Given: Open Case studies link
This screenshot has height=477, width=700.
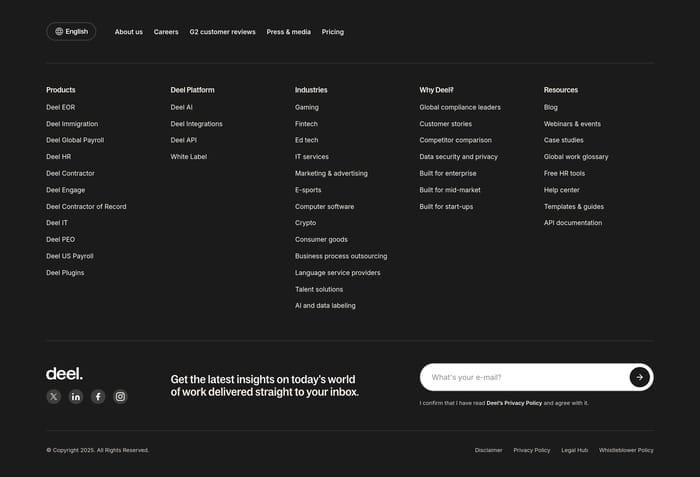Looking at the screenshot, I should click(563, 140).
